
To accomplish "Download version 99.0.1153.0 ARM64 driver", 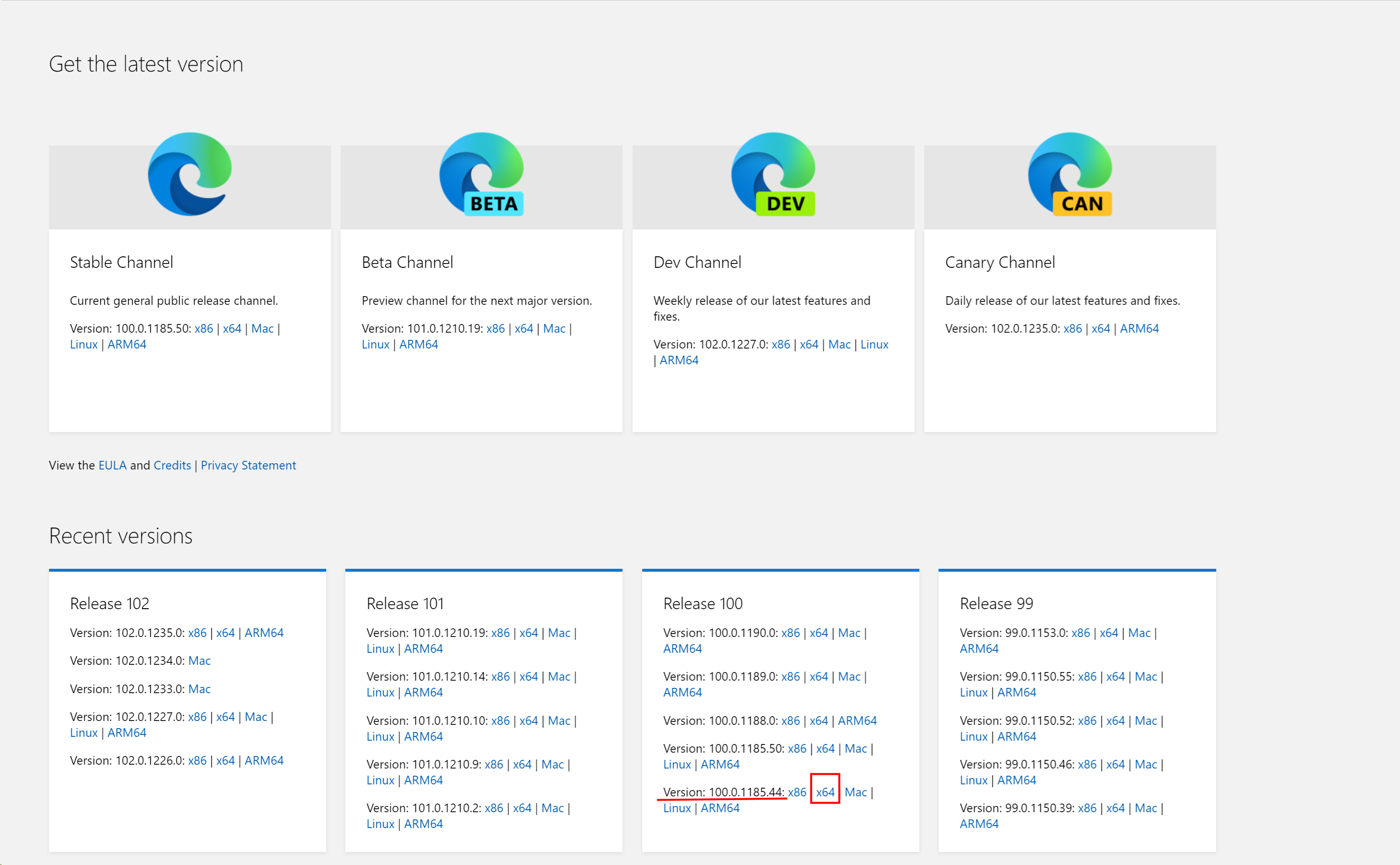I will click(x=979, y=649).
